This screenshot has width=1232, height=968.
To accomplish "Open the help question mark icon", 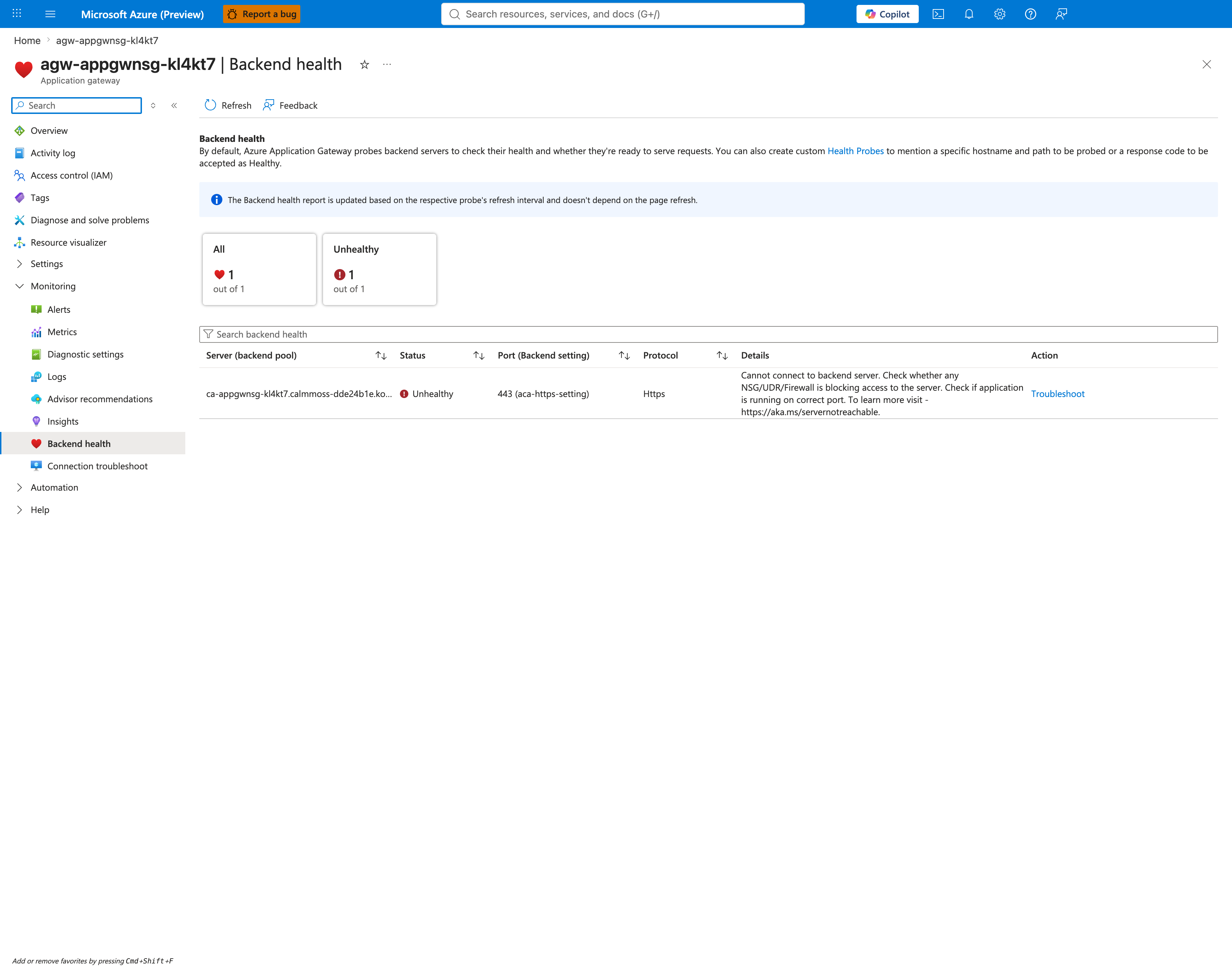I will 1030,14.
